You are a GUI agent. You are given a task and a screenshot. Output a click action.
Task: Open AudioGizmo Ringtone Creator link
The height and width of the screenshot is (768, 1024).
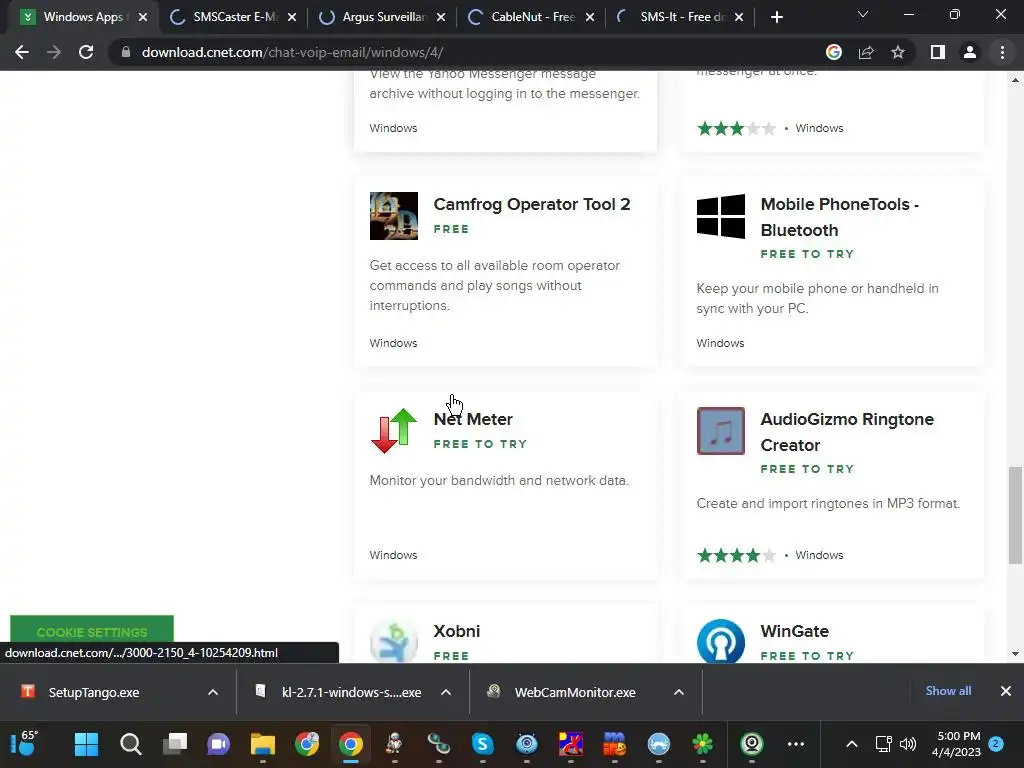[847, 432]
